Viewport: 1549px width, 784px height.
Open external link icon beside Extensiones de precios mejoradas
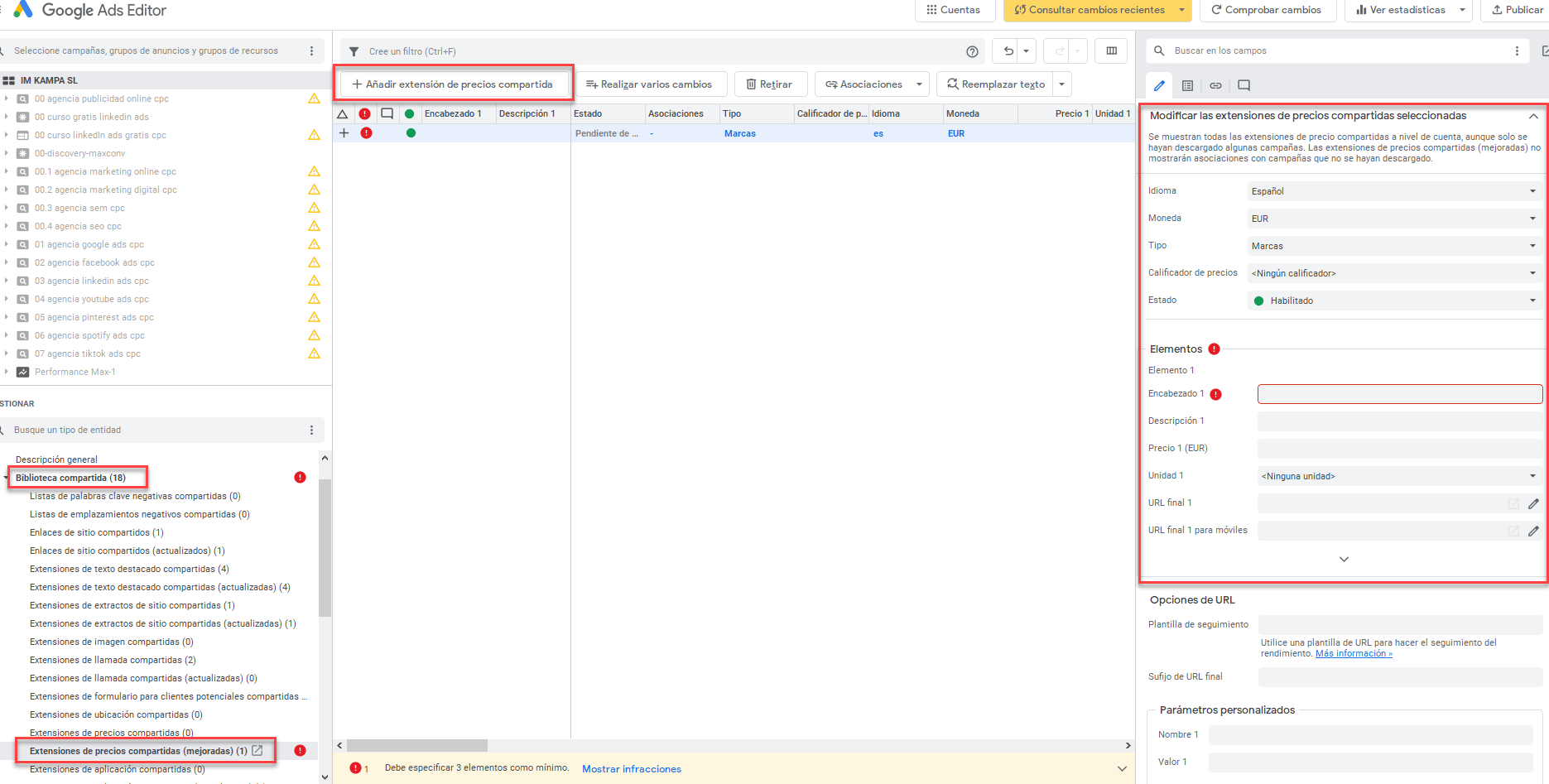[x=257, y=751]
